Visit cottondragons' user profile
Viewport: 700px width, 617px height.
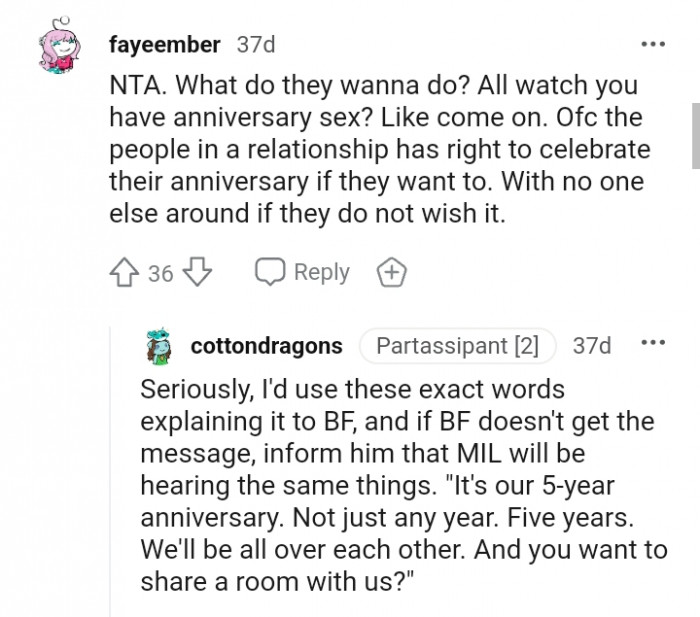tap(266, 346)
